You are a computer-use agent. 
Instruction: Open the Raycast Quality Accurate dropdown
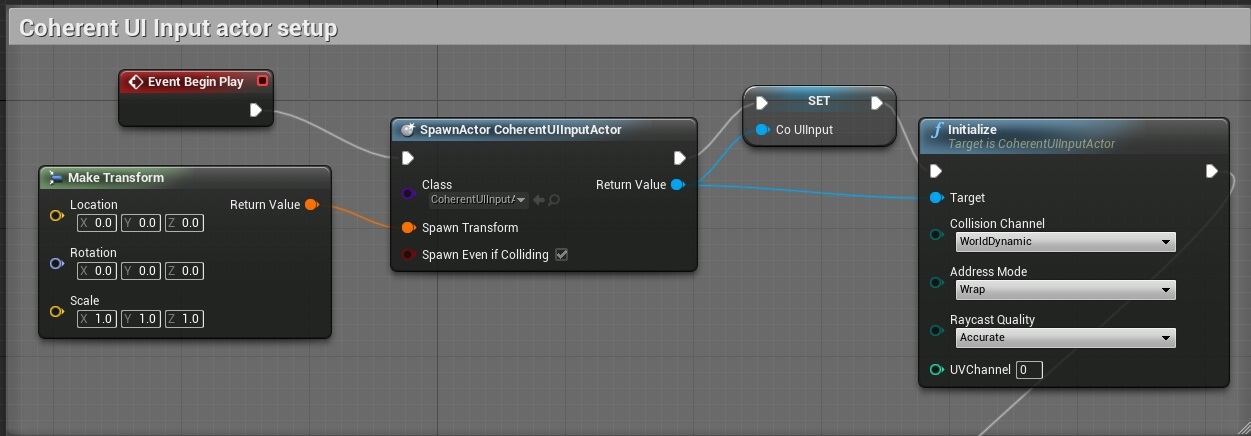point(1065,338)
